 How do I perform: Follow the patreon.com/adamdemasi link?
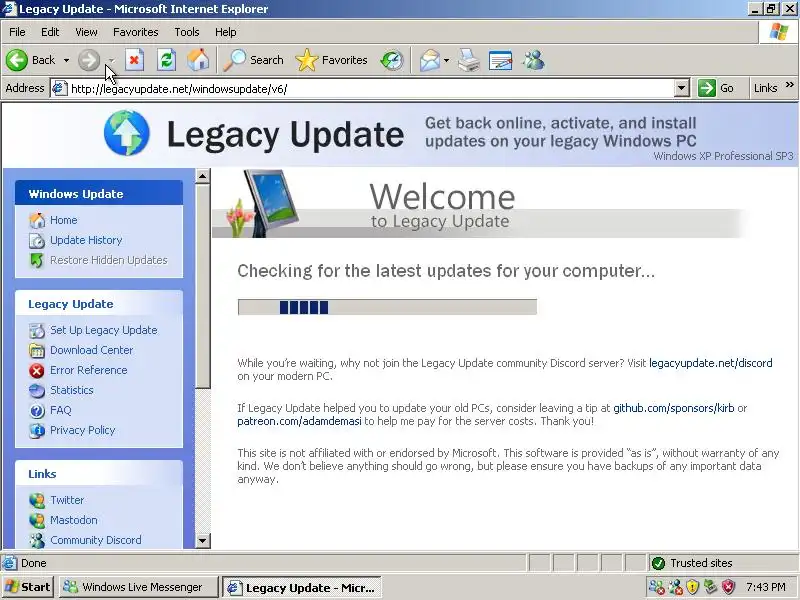click(x=299, y=421)
